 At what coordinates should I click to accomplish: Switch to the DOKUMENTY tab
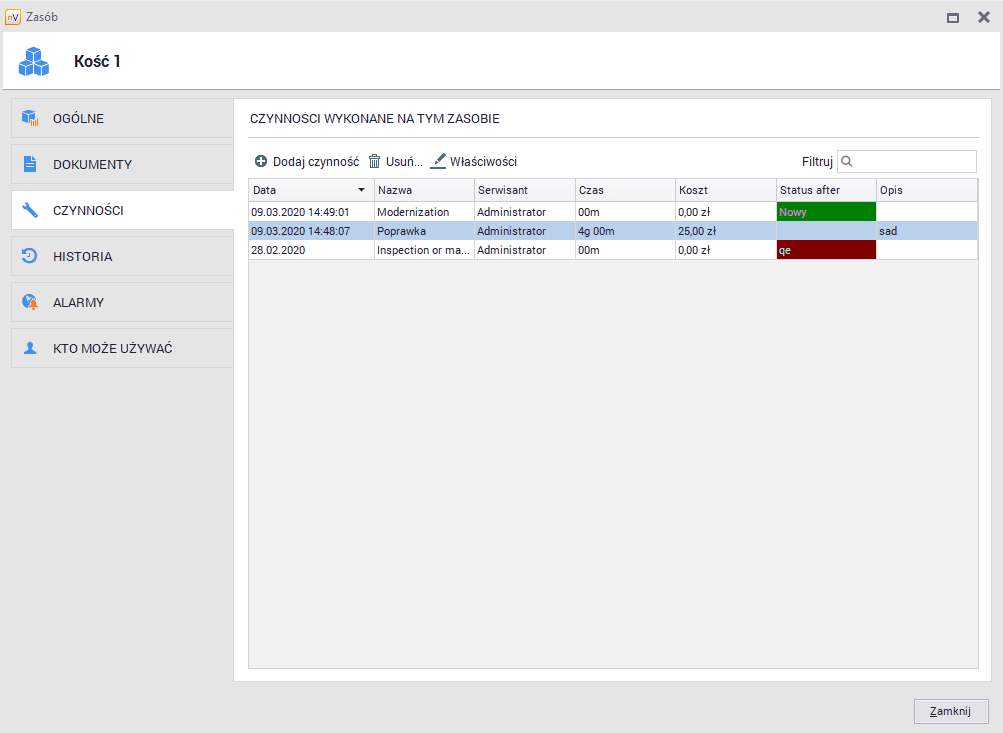92,165
